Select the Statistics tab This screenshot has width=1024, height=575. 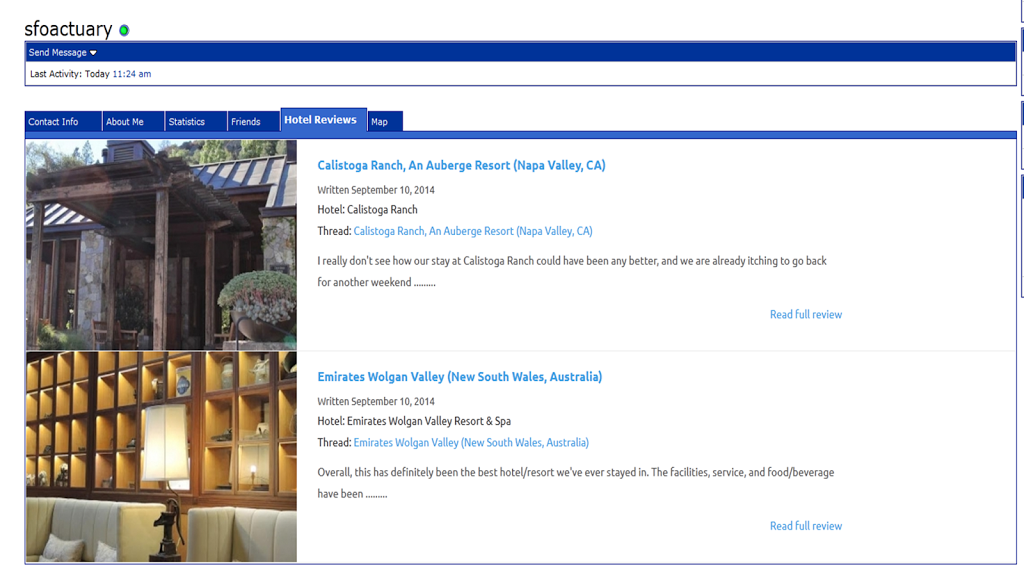point(196,122)
